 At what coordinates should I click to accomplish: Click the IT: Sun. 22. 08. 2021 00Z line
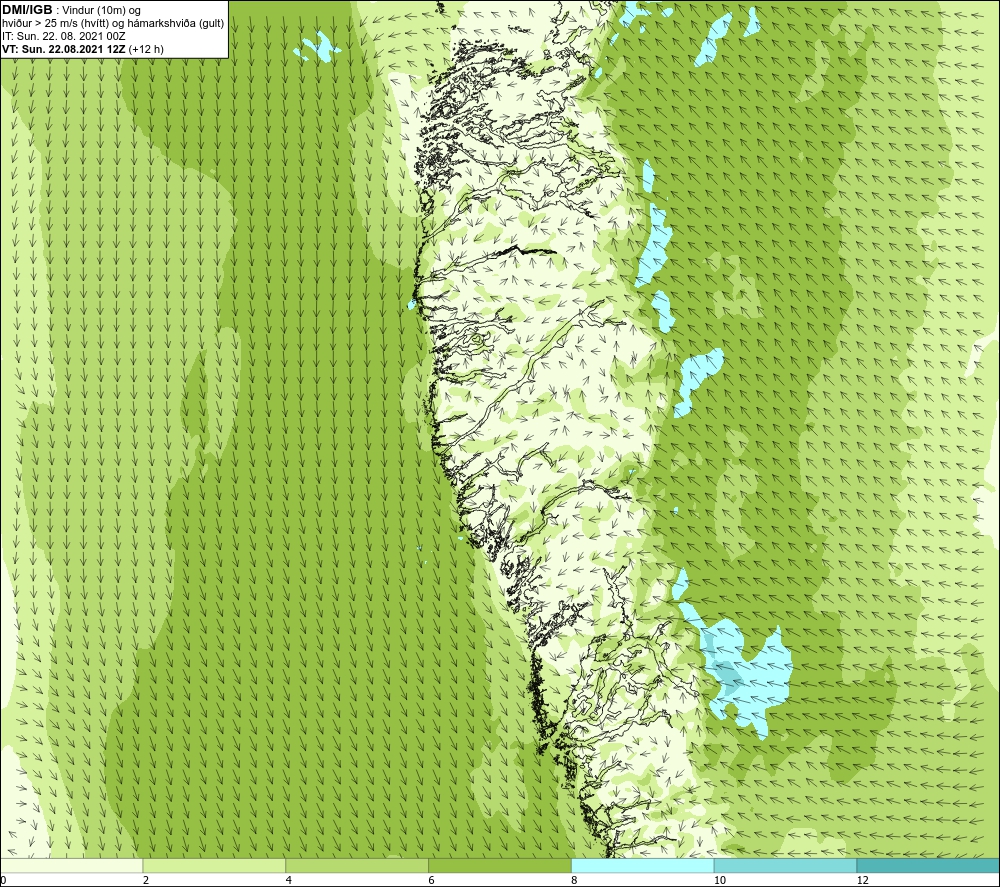(64, 36)
